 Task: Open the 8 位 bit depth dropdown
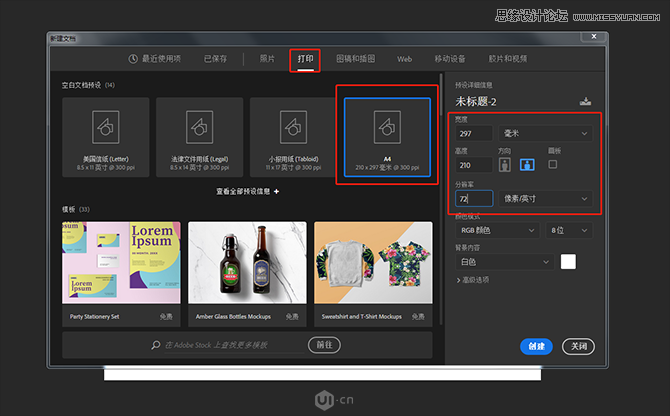(569, 230)
